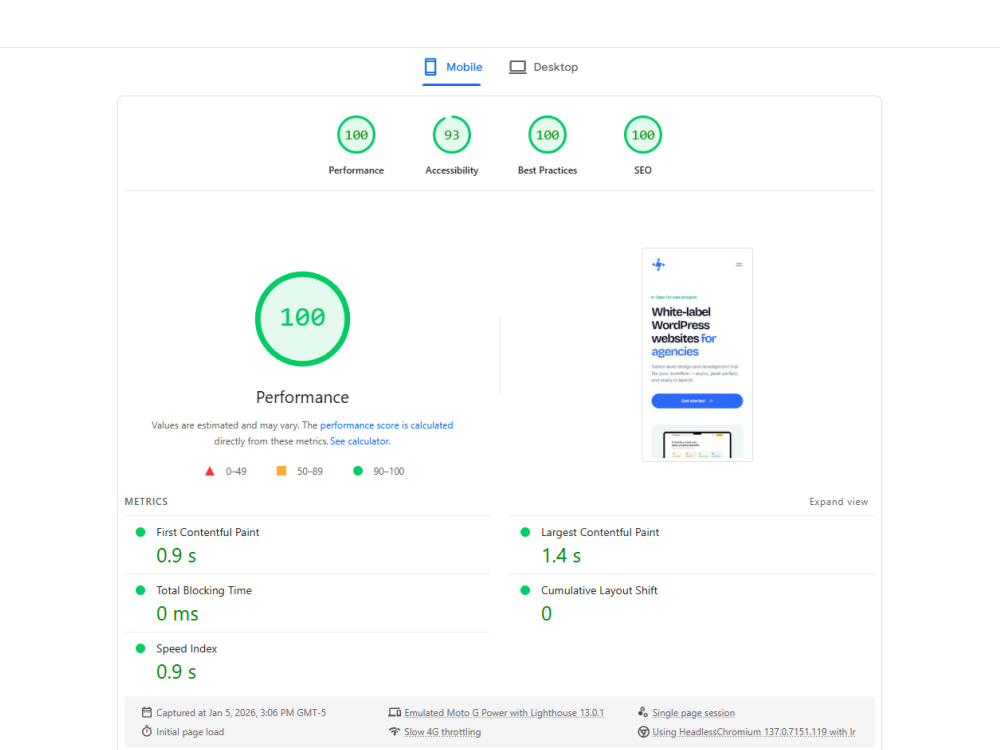This screenshot has width=1000, height=750.
Task: Open the SEO 100 score gauge
Action: [x=643, y=135]
